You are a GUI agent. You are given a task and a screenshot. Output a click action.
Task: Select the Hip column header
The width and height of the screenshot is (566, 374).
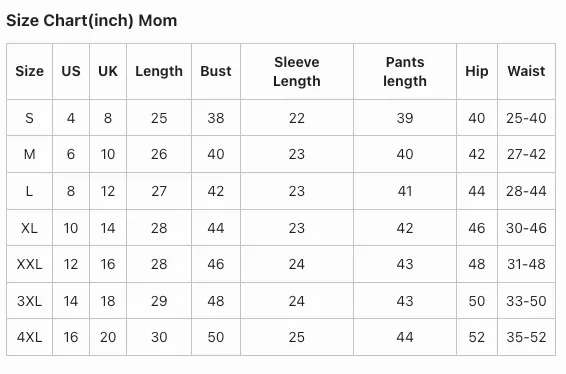[x=476, y=71]
